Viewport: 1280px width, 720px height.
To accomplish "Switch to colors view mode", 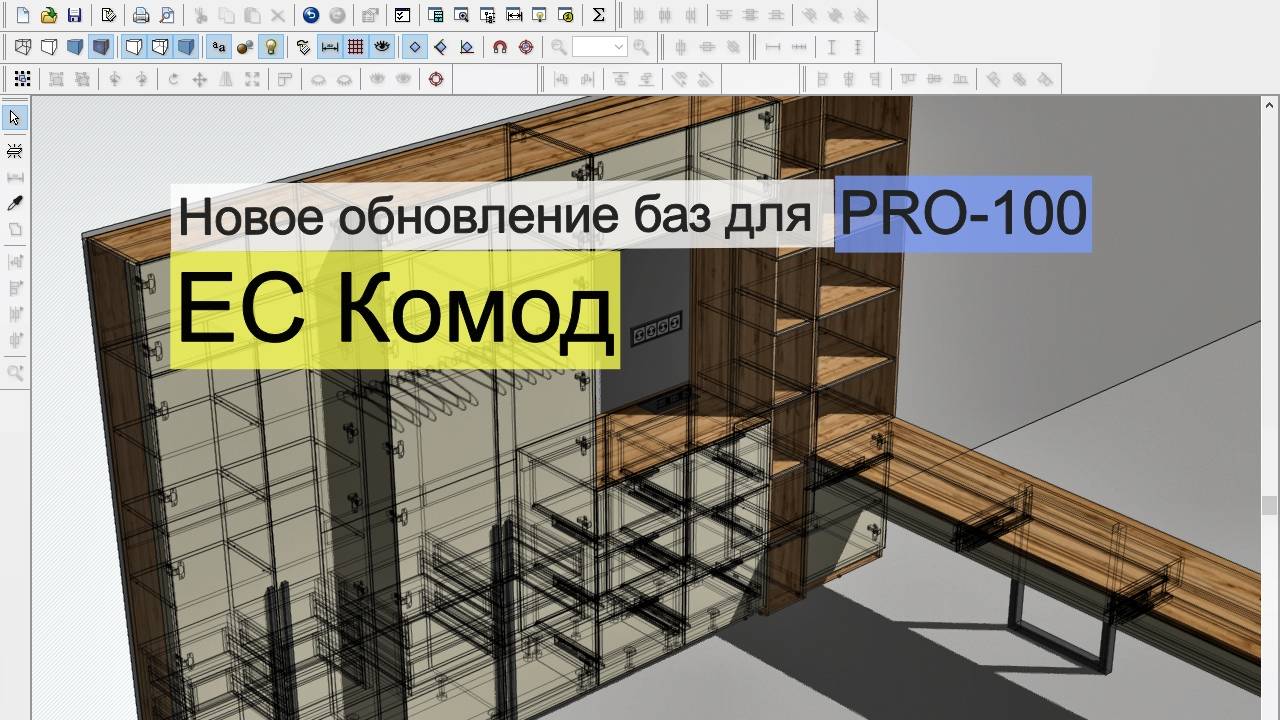I will 75,47.
